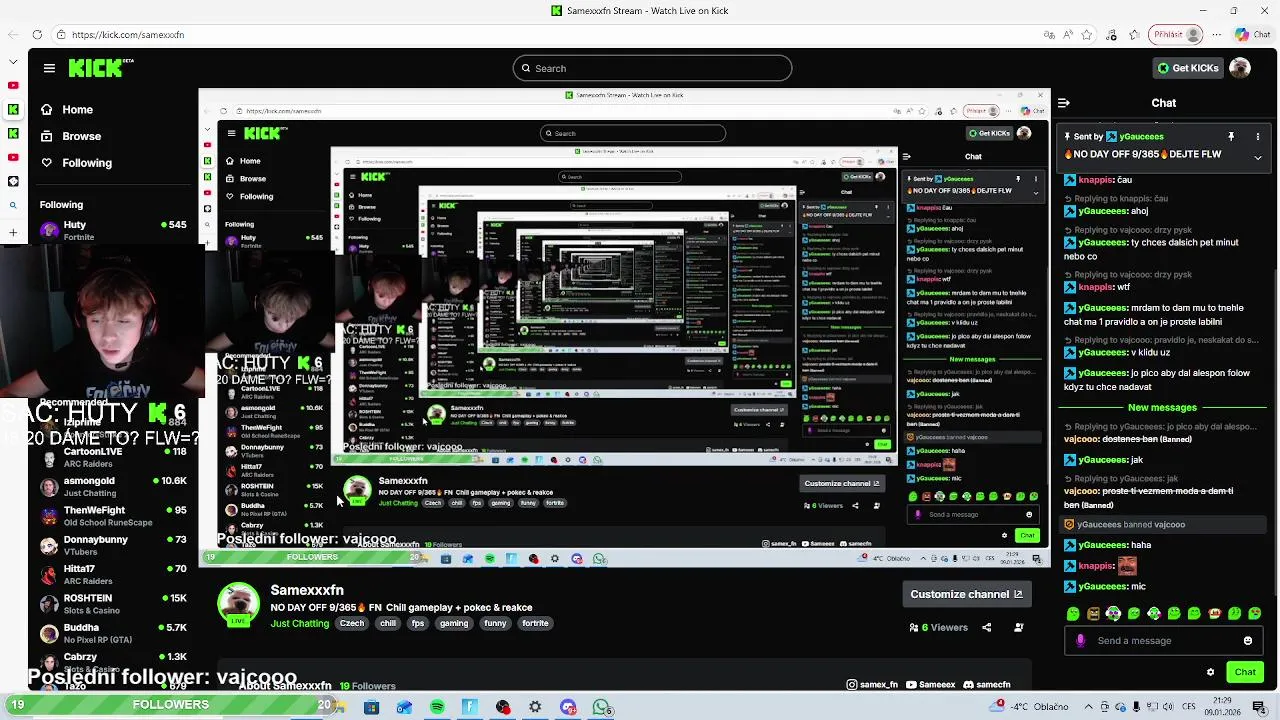The image size is (1280, 720).
Task: Select the fortnite tag
Action: pos(535,624)
